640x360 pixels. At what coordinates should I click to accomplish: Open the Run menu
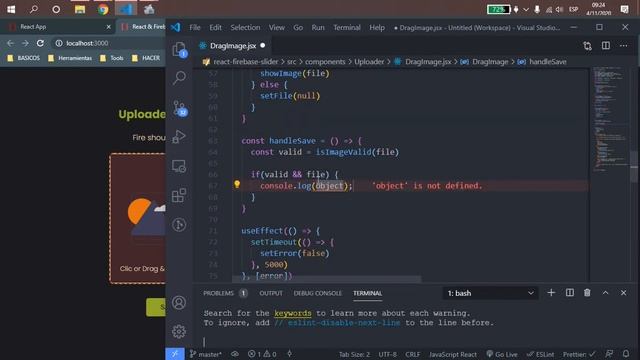click(x=318, y=27)
